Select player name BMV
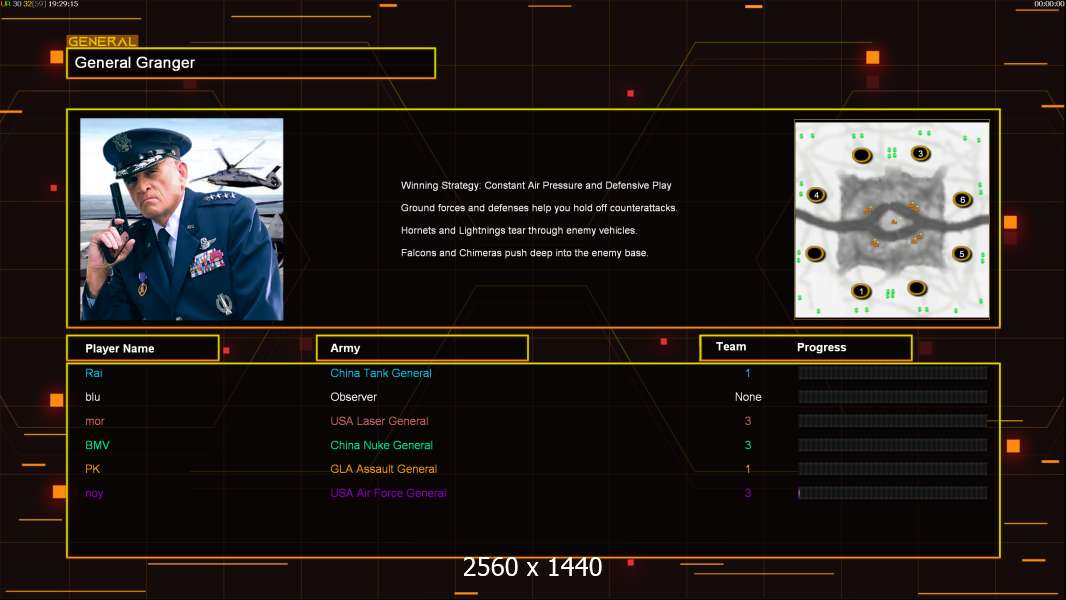This screenshot has height=600, width=1066. pyautogui.click(x=97, y=445)
